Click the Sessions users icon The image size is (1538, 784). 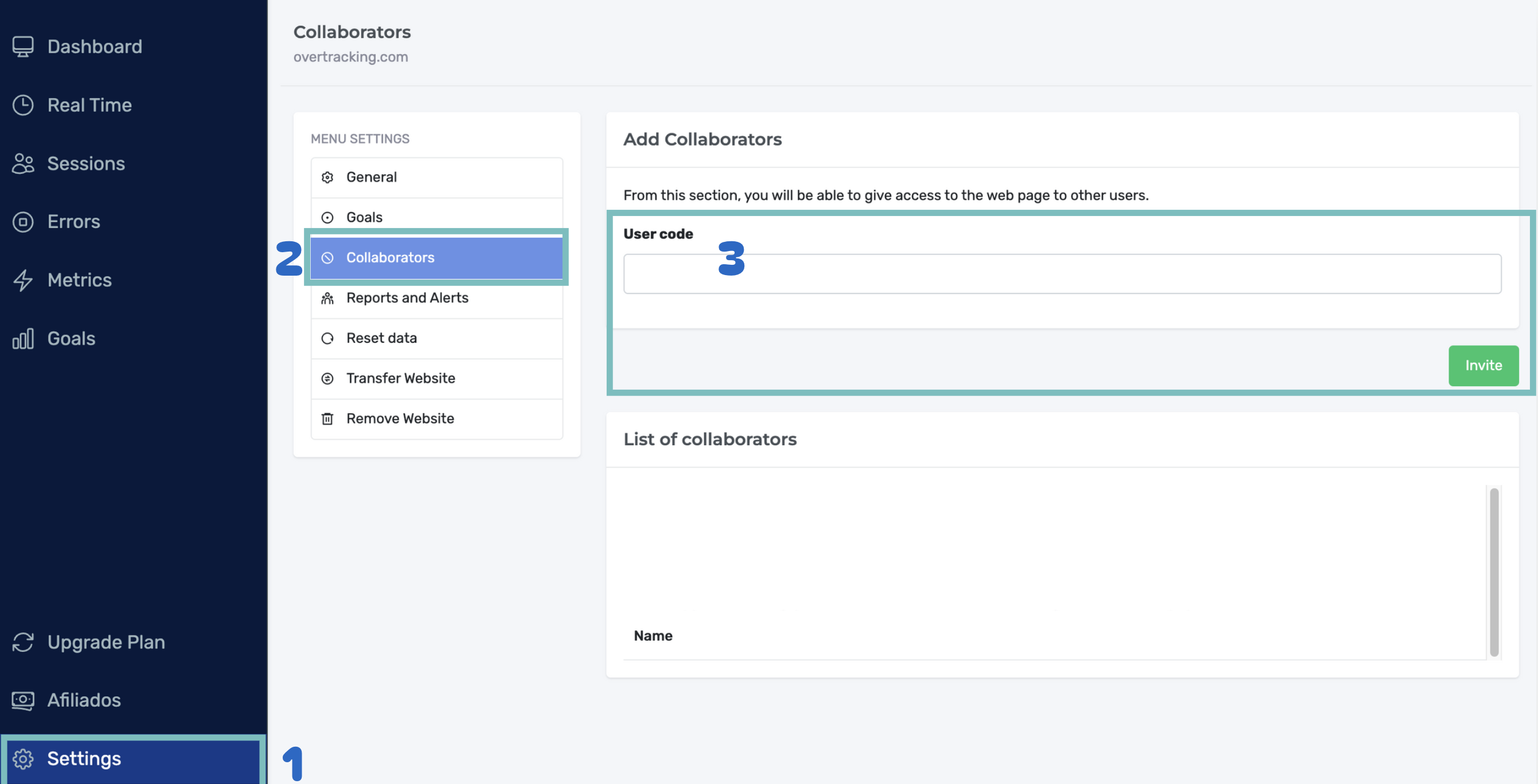23,163
